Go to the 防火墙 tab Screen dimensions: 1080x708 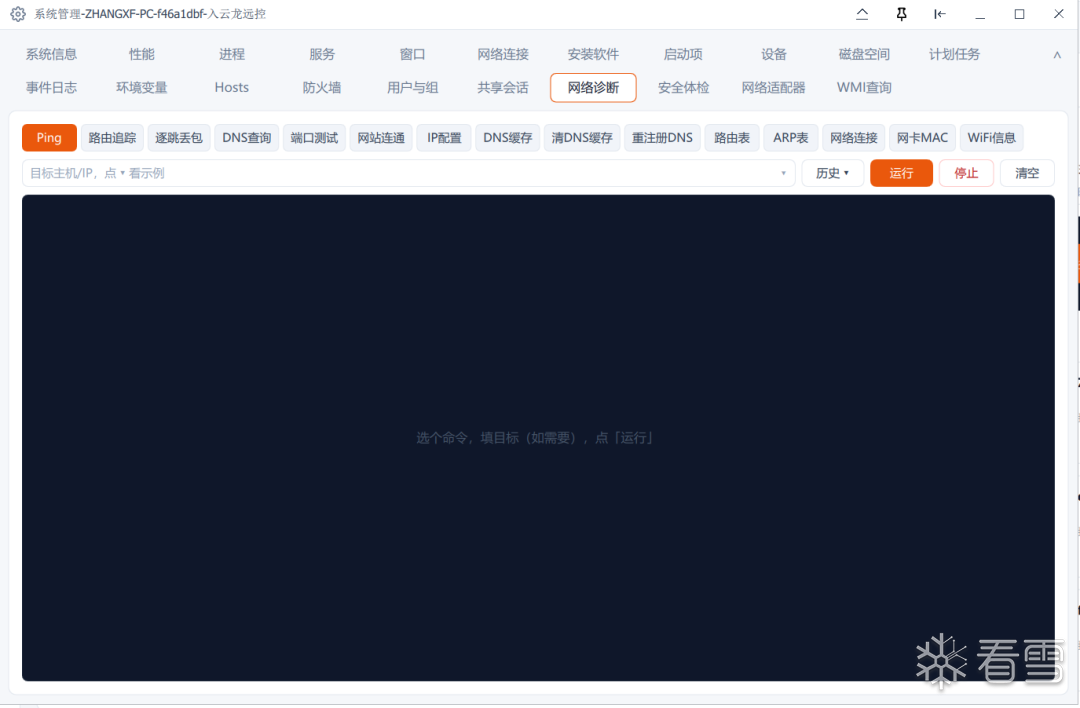click(x=322, y=87)
